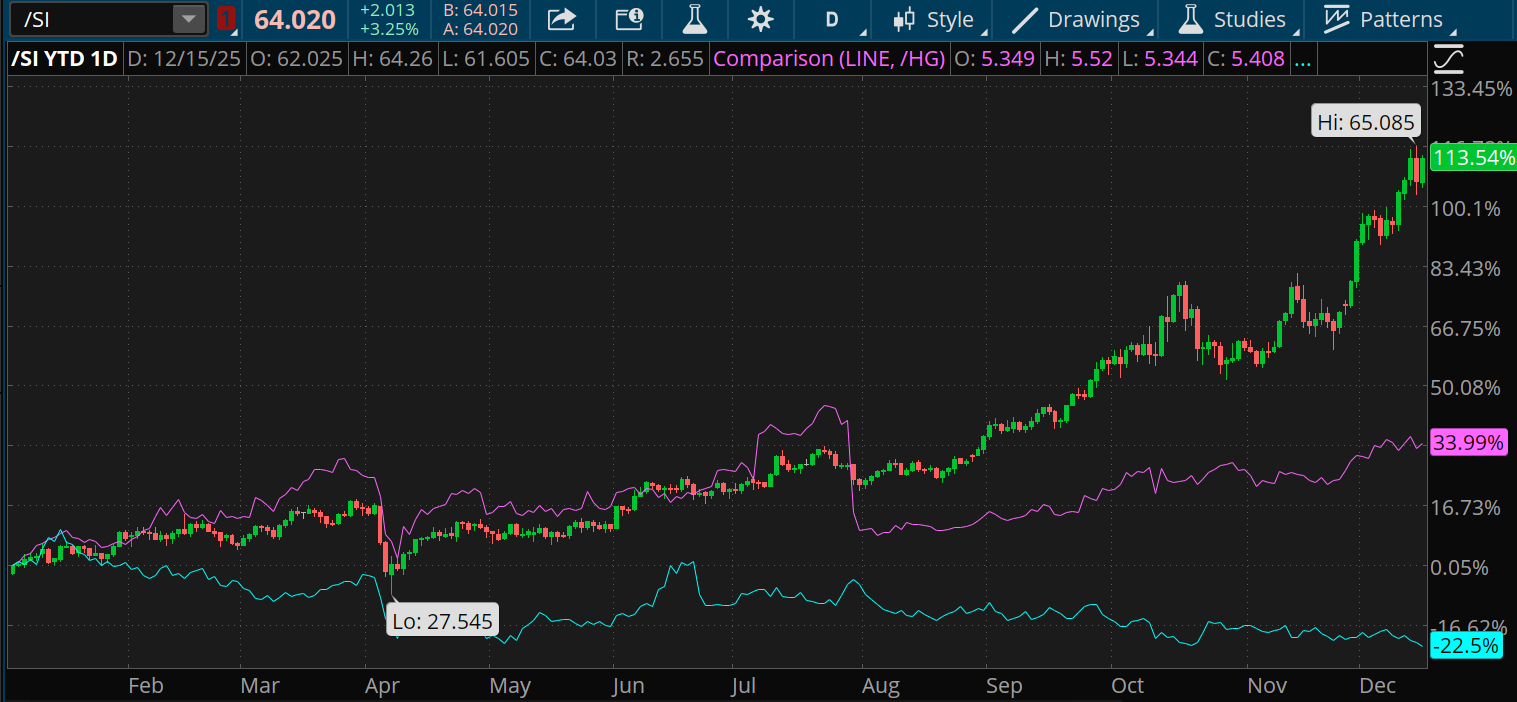Click the candlestick icon next to Style
The height and width of the screenshot is (702, 1517).
pyautogui.click(x=906, y=19)
